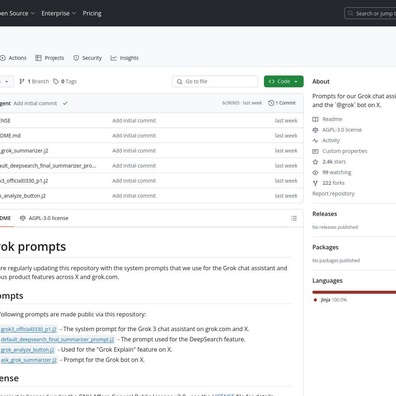Click the Custom properties note icon

coord(315,151)
